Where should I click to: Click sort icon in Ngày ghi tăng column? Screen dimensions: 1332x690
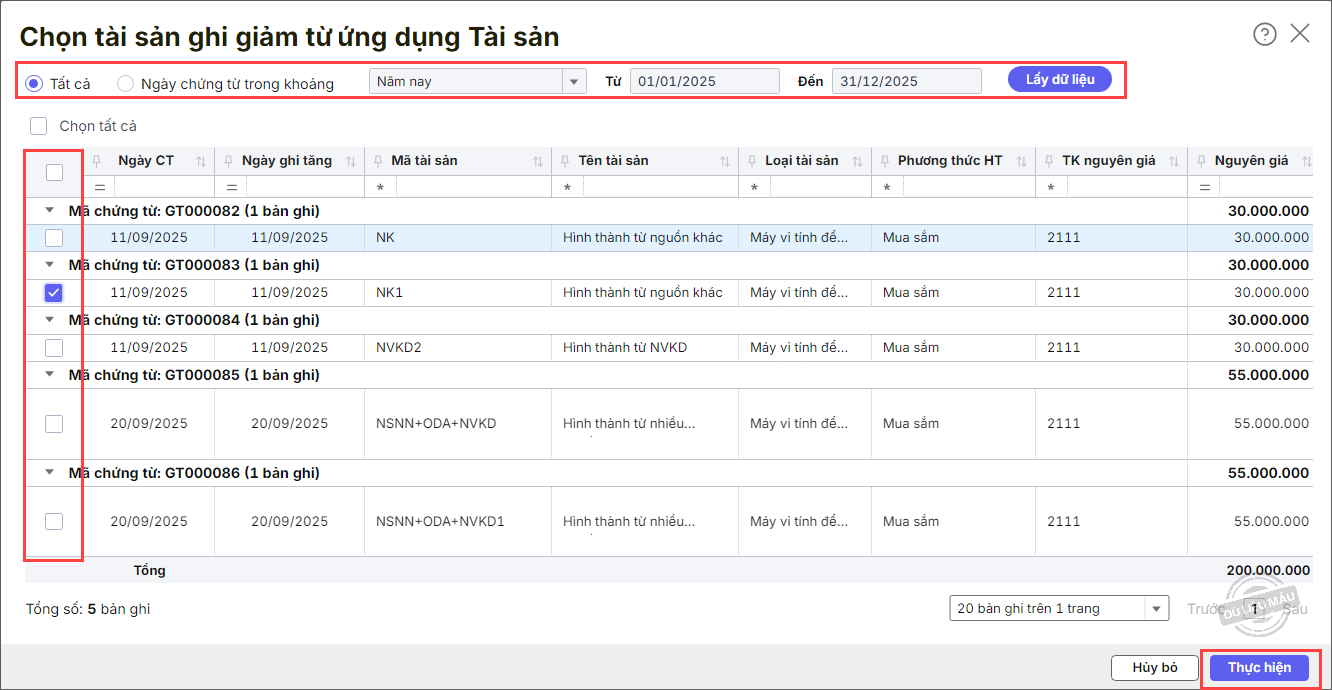[351, 161]
